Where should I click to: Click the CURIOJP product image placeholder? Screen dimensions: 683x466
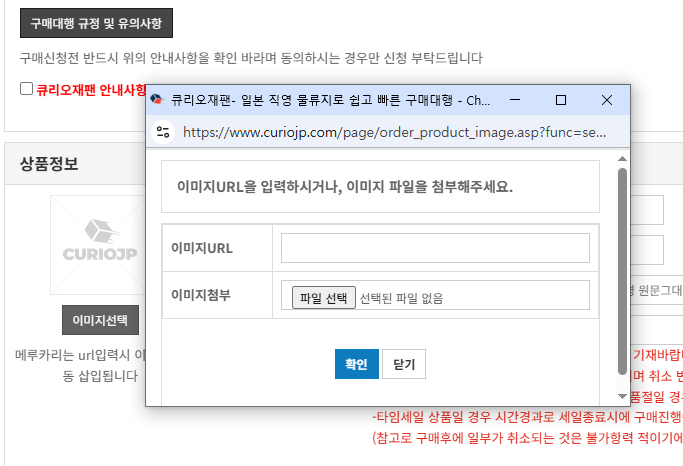[x=98, y=245]
